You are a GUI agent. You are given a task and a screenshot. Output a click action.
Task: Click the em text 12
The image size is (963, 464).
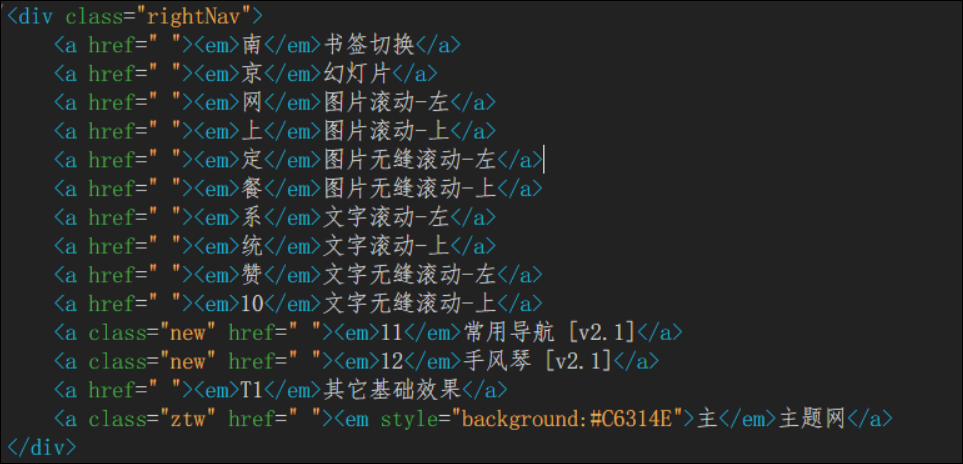click(x=391, y=362)
